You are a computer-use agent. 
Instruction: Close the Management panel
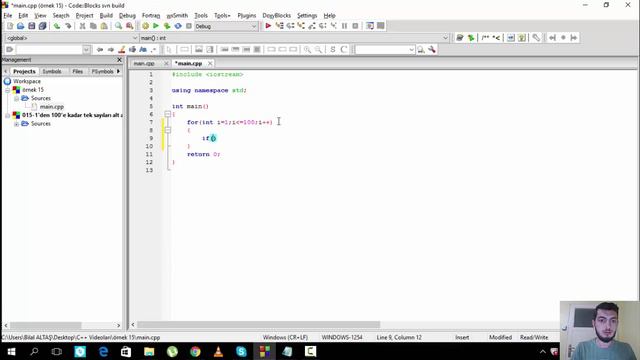click(x=119, y=60)
